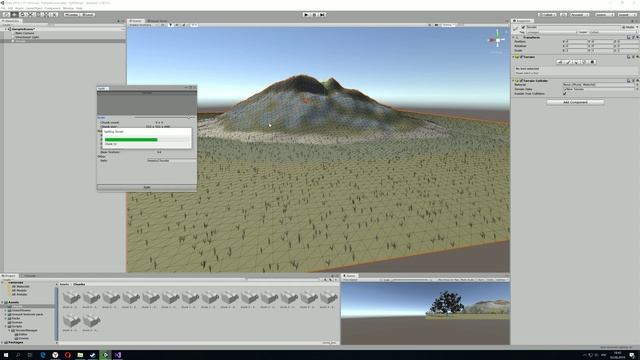Toggle the Center pivot mode button
The height and width of the screenshot is (360, 640).
click(71, 14)
